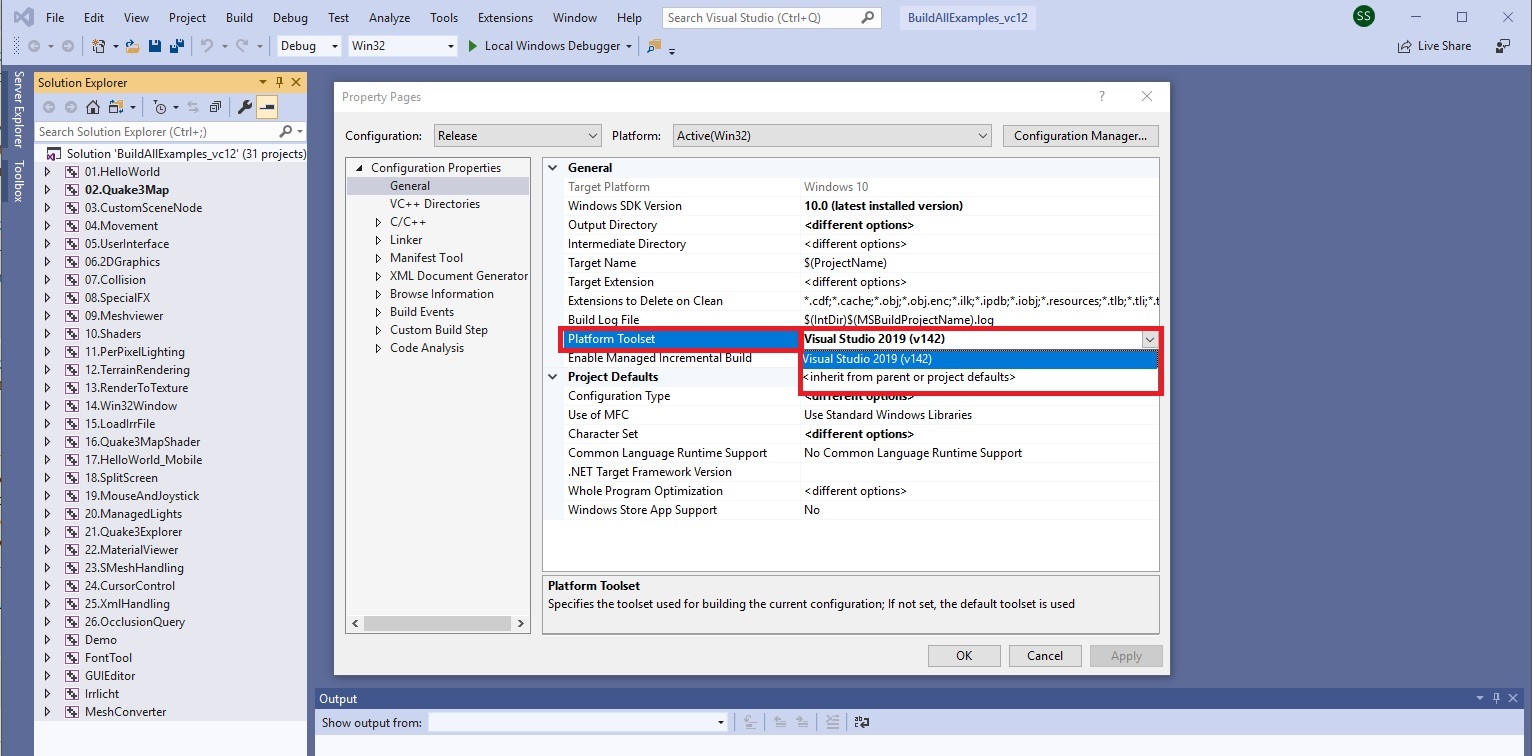1532x756 pixels.
Task: Click the Solution Explorer search magnifier icon
Action: [286, 131]
